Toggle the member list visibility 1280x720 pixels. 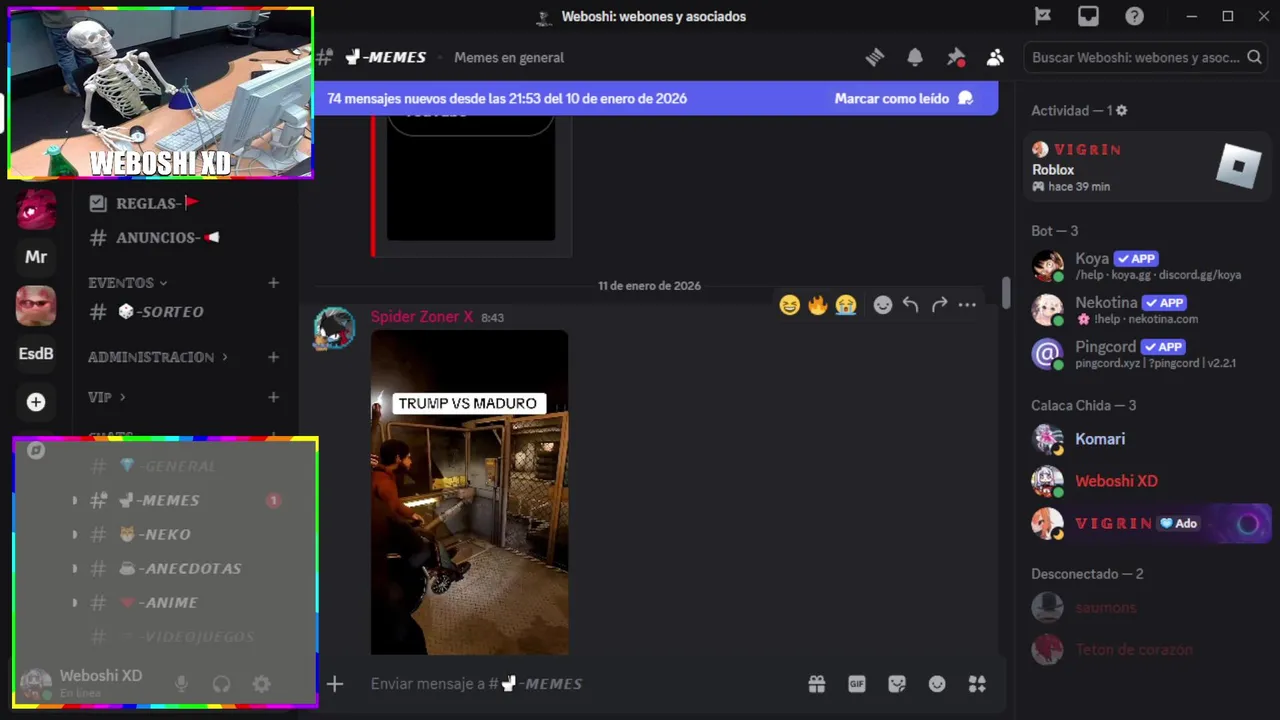tap(995, 58)
